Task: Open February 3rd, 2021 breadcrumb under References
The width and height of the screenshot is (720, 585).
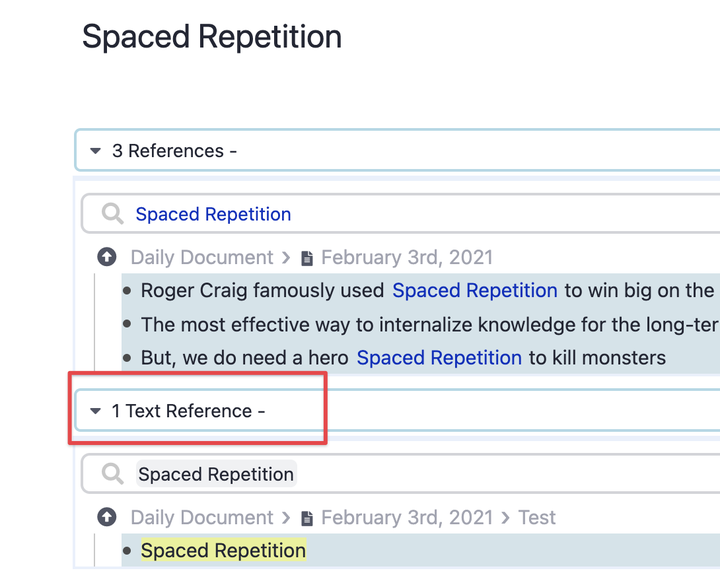Action: click(x=406, y=258)
